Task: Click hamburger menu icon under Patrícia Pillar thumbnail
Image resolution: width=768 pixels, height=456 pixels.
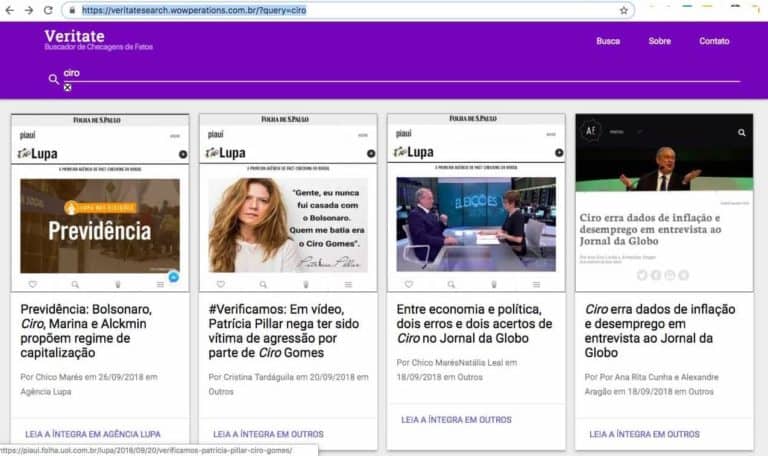Action: pos(348,285)
